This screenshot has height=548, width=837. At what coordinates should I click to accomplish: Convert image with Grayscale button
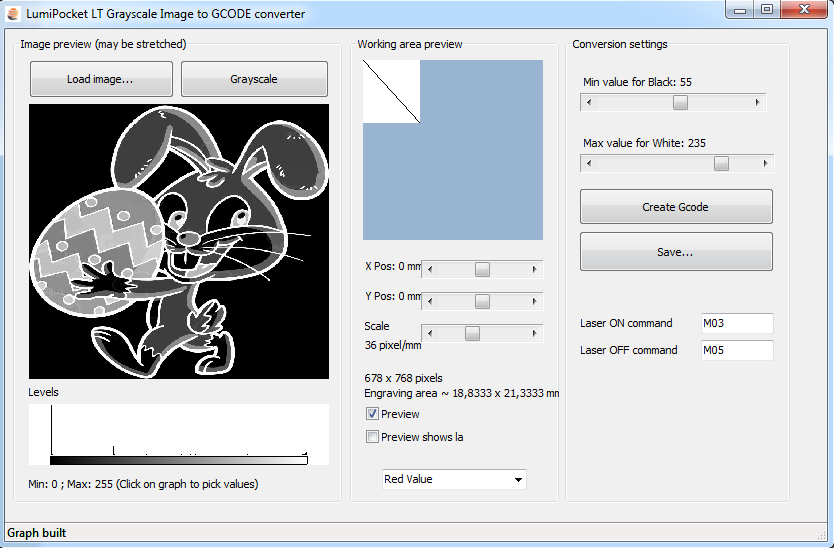(x=254, y=79)
